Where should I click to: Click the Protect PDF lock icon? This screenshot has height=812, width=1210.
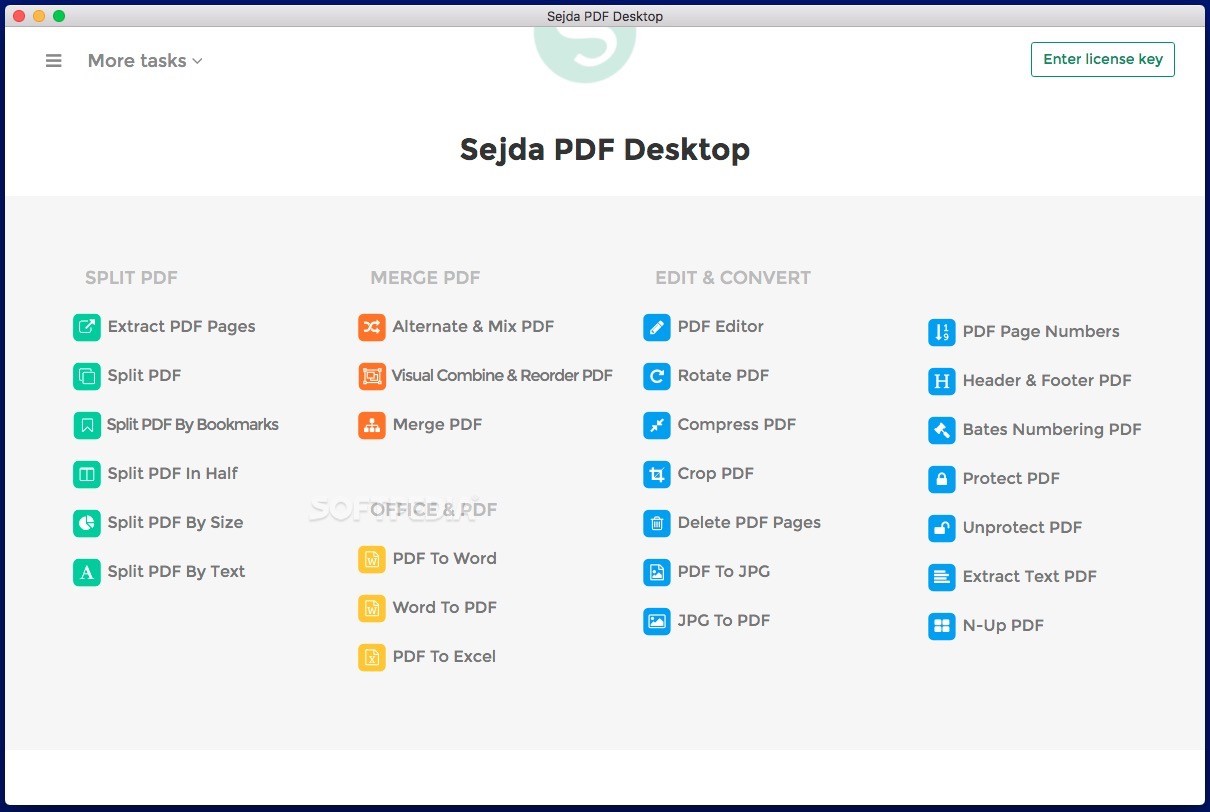click(x=942, y=479)
